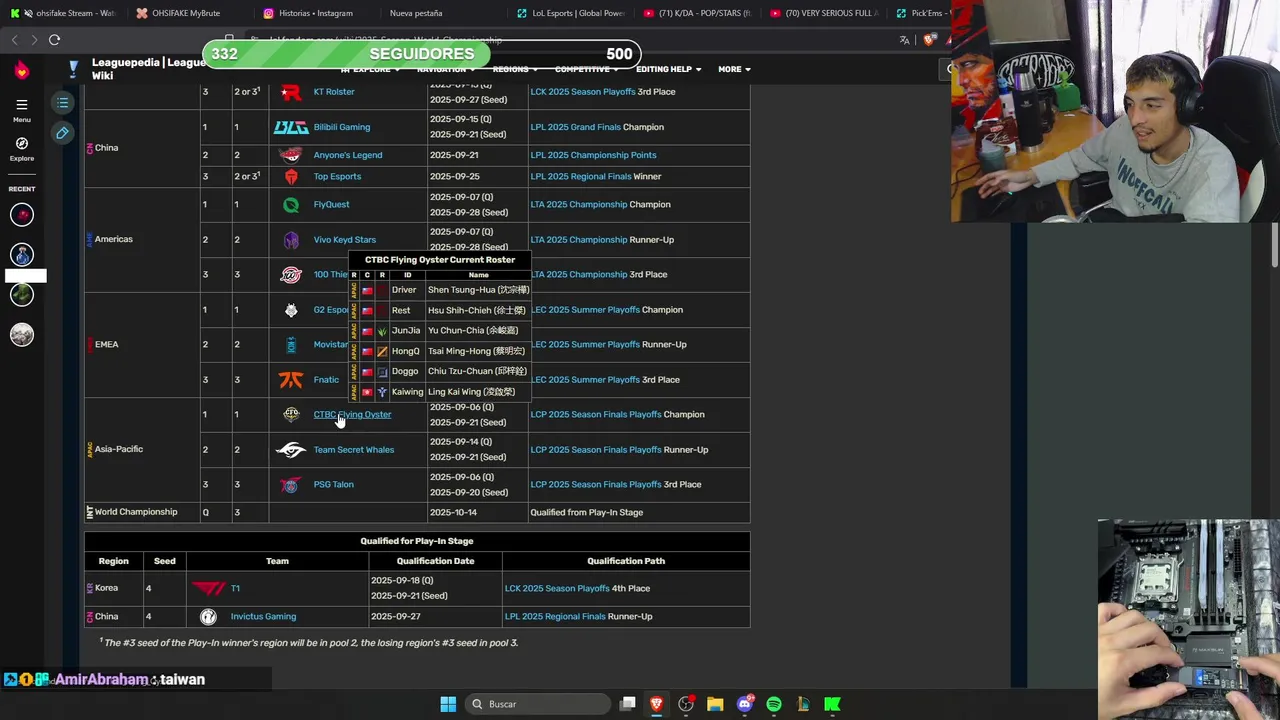Click the Anyone's Legend team logo
This screenshot has width=1280, height=720.
(291, 155)
